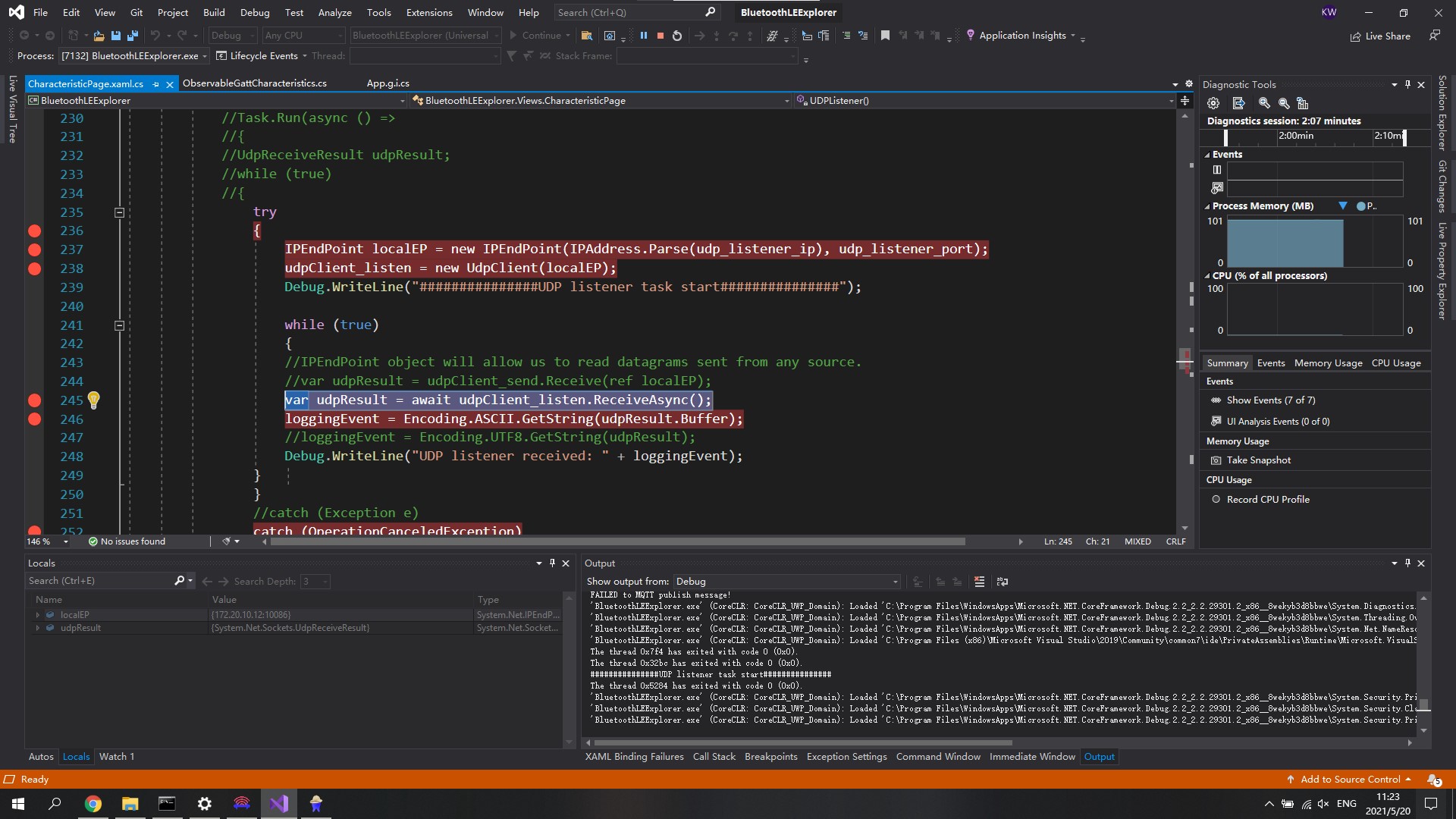This screenshot has width=1456, height=819.
Task: Collapse the try block on line 235
Action: (x=119, y=212)
